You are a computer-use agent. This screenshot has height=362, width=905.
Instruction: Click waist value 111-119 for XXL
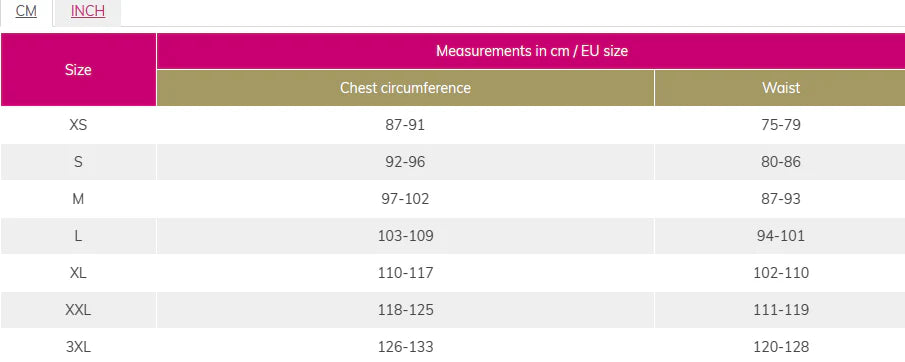pyautogui.click(x=781, y=309)
